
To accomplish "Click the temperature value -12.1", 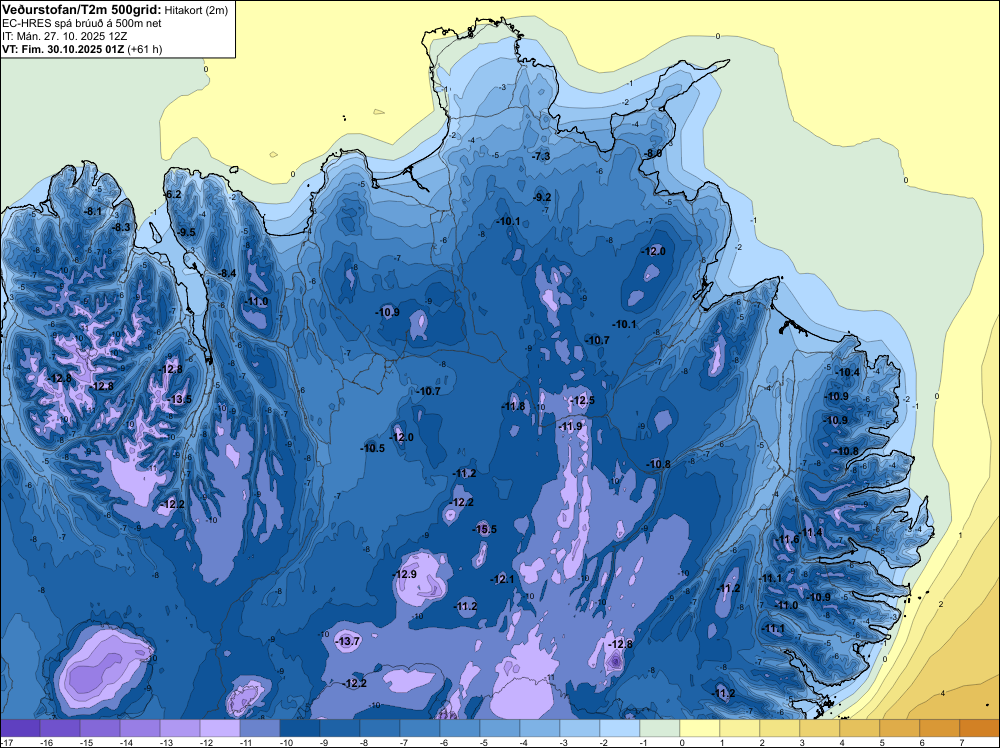I will coord(502,579).
